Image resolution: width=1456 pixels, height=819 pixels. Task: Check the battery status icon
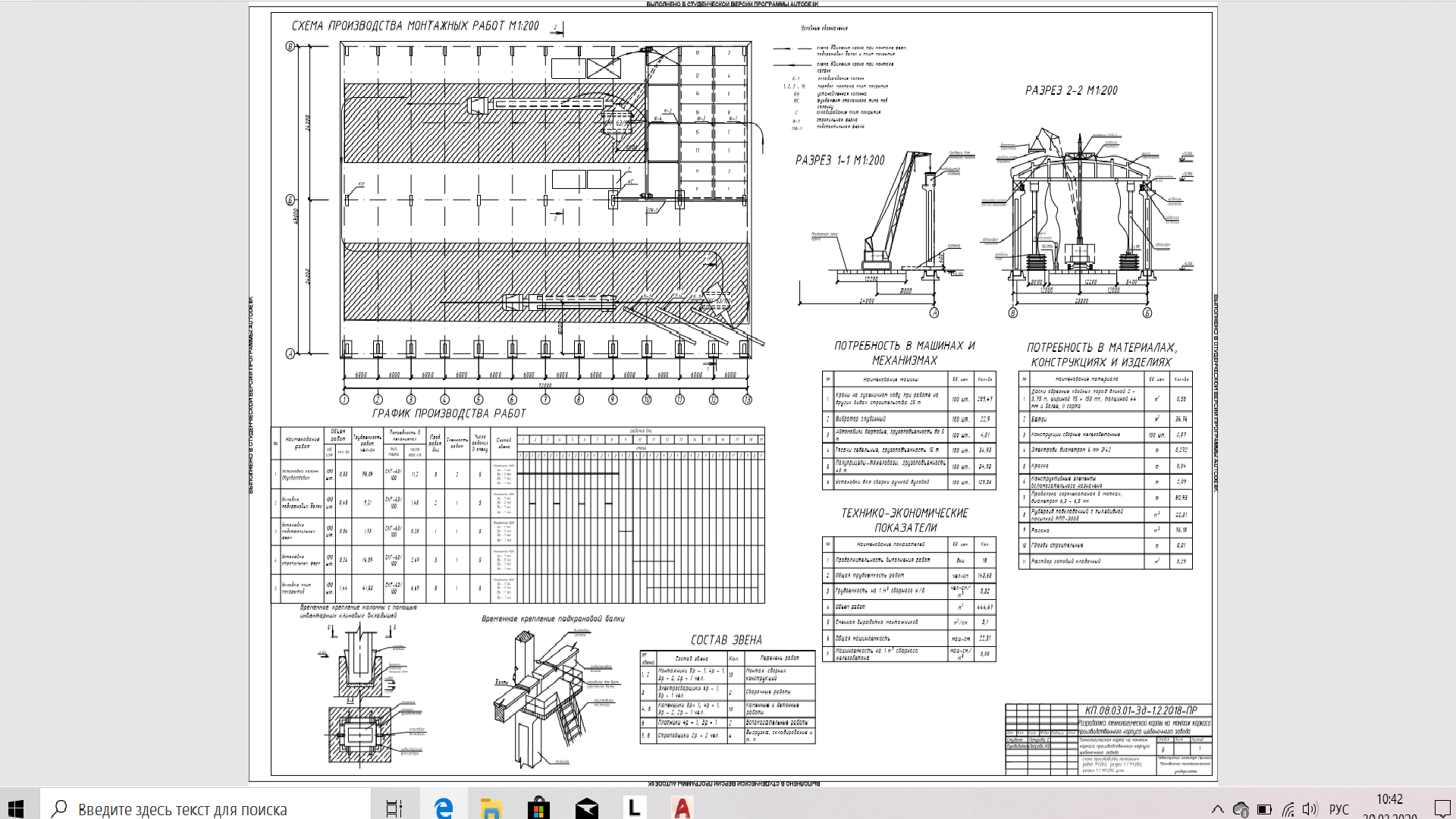[x=1264, y=809]
